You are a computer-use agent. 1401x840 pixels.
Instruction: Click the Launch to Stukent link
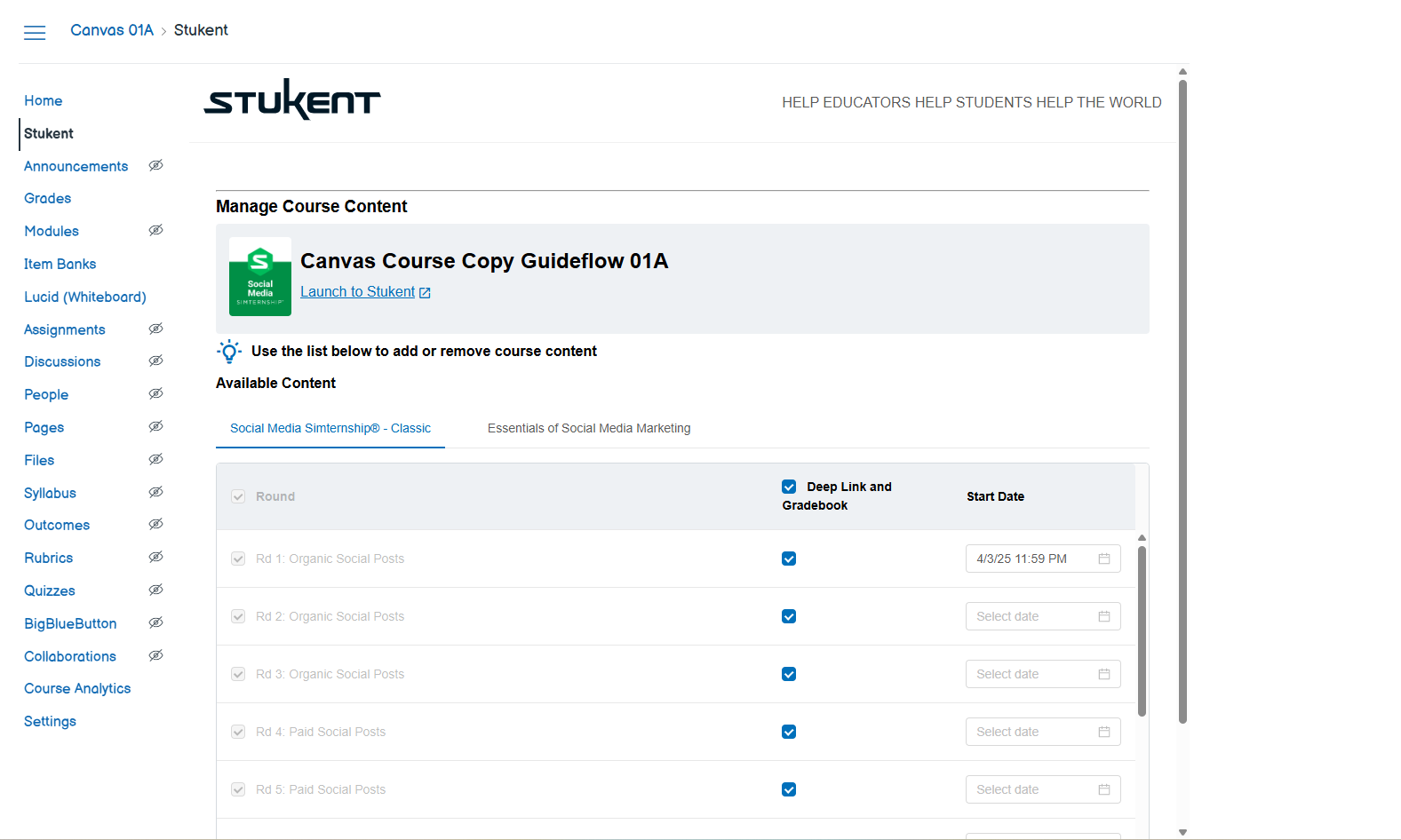point(358,292)
